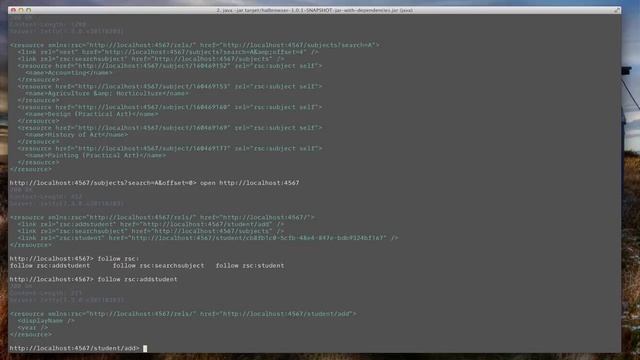The image size is (640, 360).
Task: Click the completion 'follow rsc:student' suggestion
Action: click(250, 266)
